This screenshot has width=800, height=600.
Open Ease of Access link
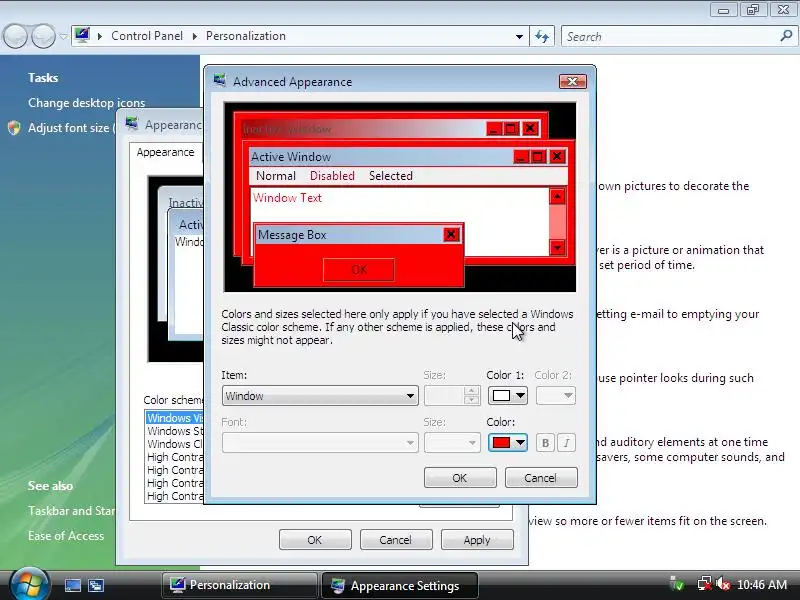pyautogui.click(x=66, y=536)
